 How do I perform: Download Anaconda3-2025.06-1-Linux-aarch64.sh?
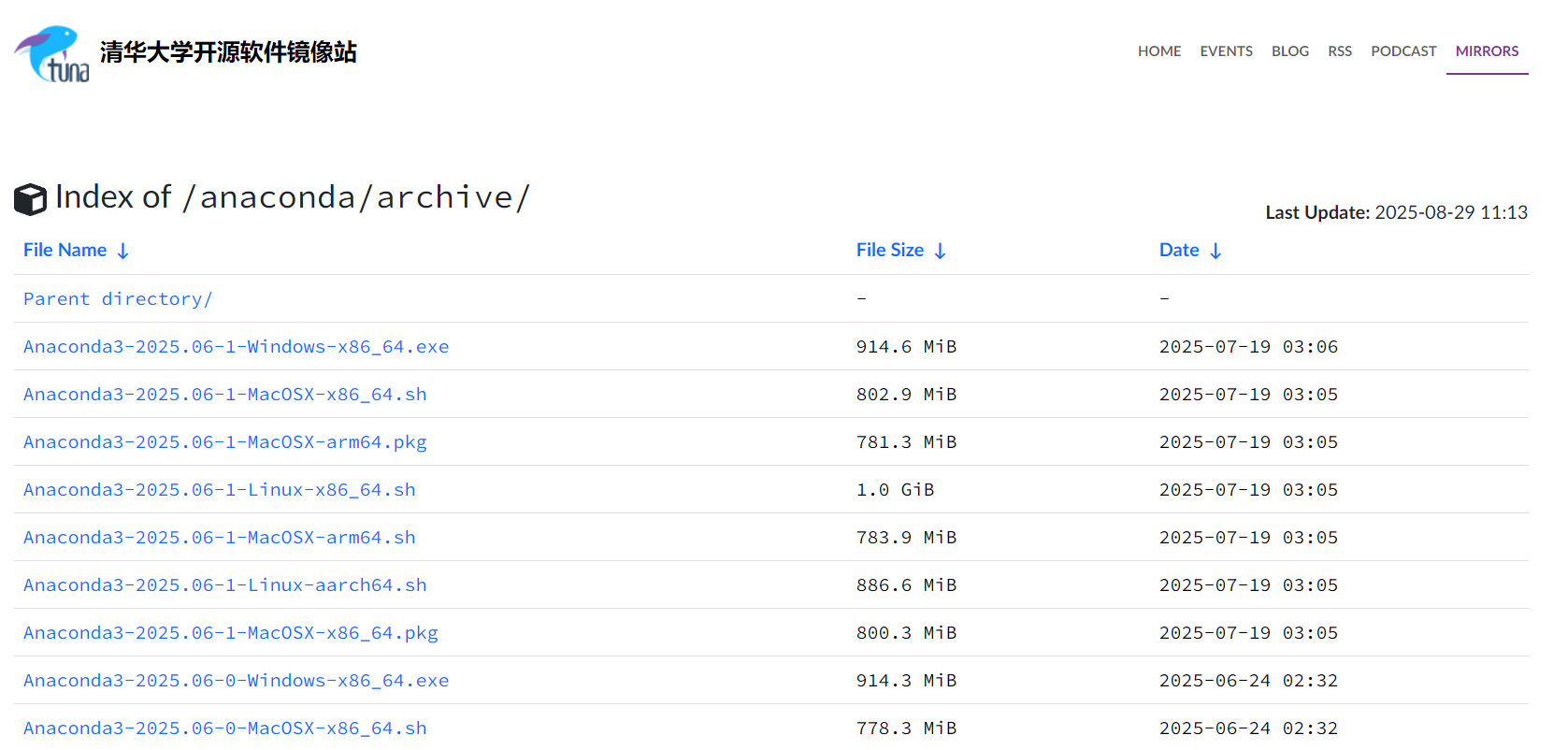tap(224, 584)
